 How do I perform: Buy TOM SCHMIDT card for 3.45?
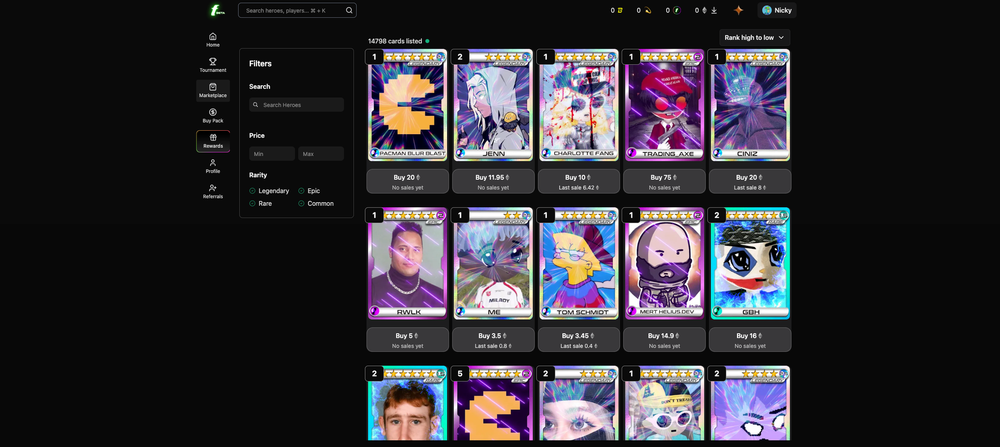(578, 339)
